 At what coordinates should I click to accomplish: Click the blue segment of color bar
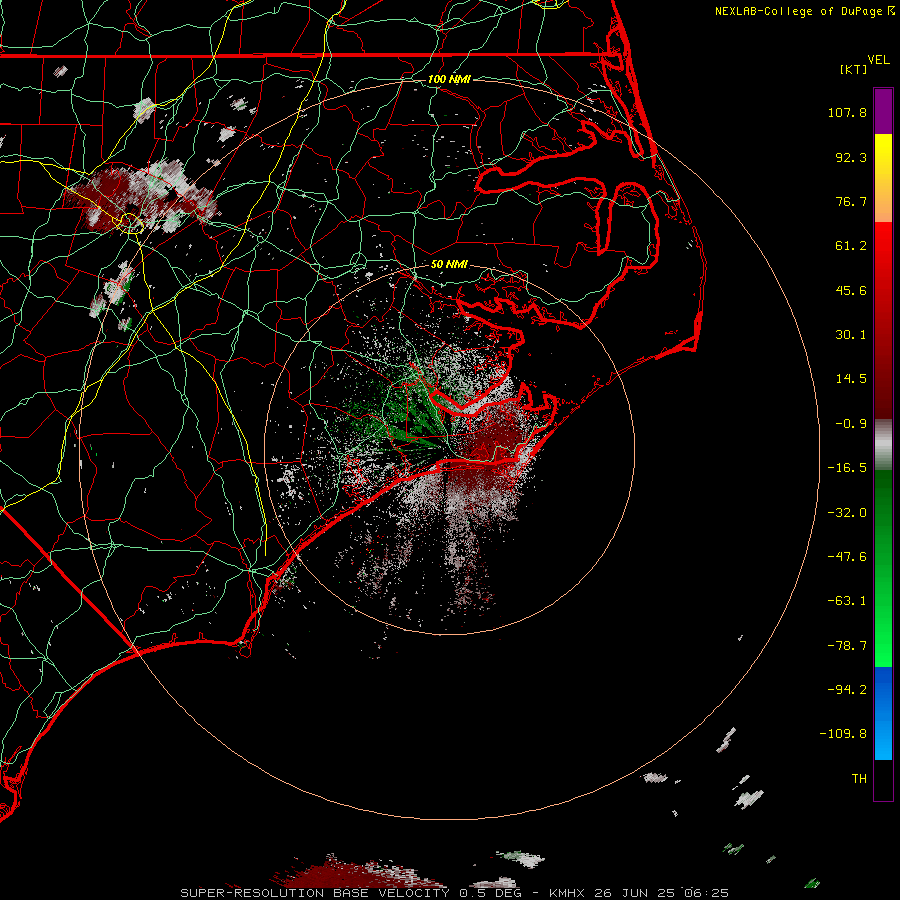883,713
